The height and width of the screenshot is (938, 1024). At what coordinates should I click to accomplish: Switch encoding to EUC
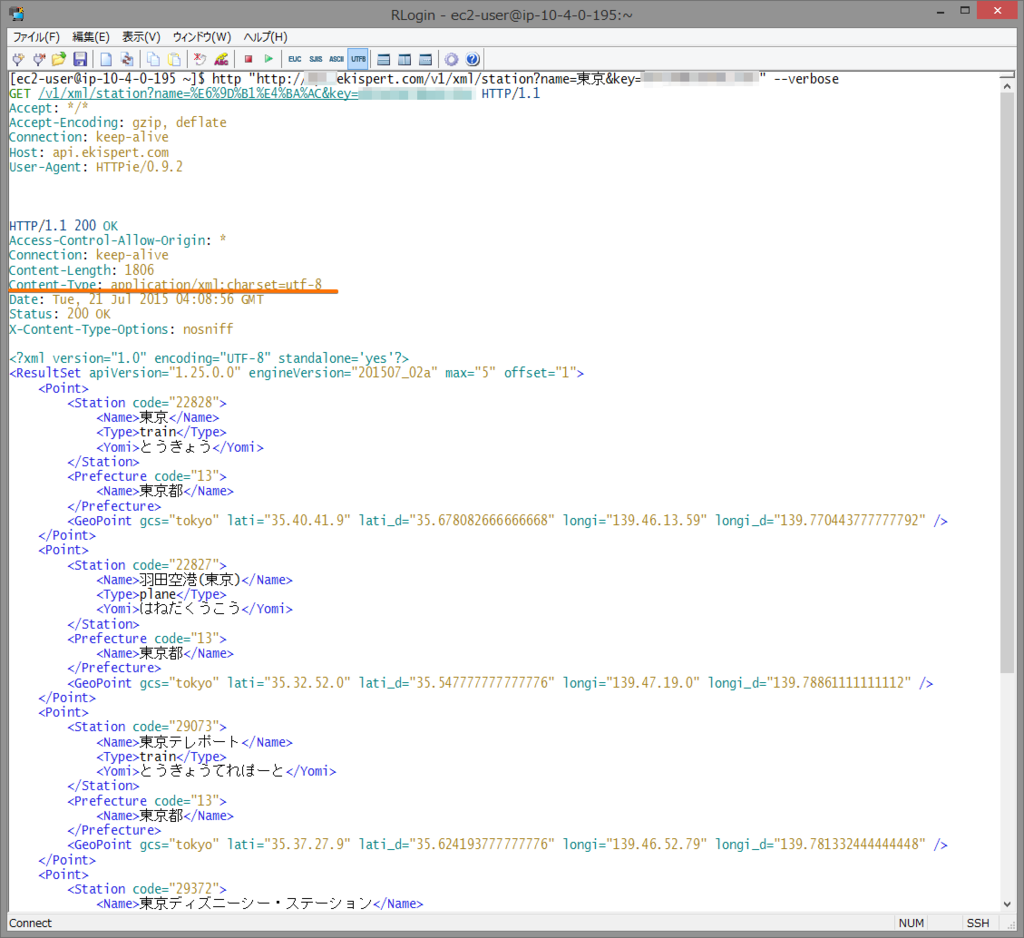click(x=295, y=59)
